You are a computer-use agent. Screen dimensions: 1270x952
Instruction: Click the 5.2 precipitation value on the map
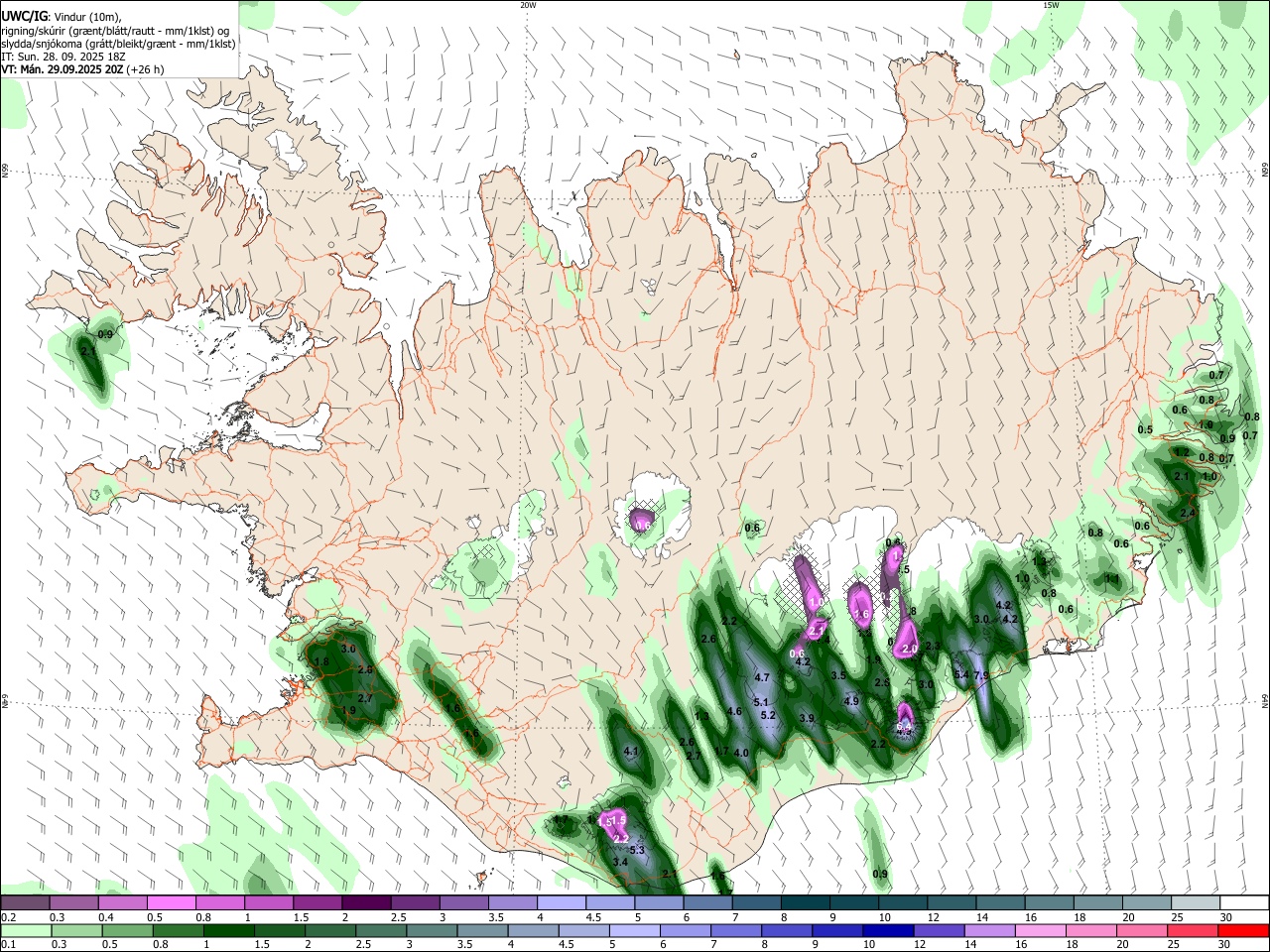pyautogui.click(x=768, y=715)
